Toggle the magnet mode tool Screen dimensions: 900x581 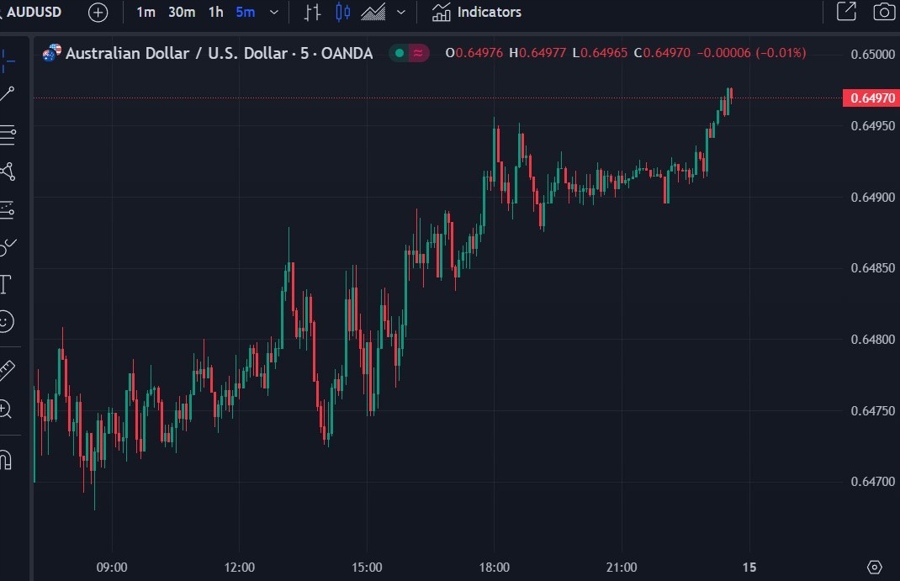(6, 459)
